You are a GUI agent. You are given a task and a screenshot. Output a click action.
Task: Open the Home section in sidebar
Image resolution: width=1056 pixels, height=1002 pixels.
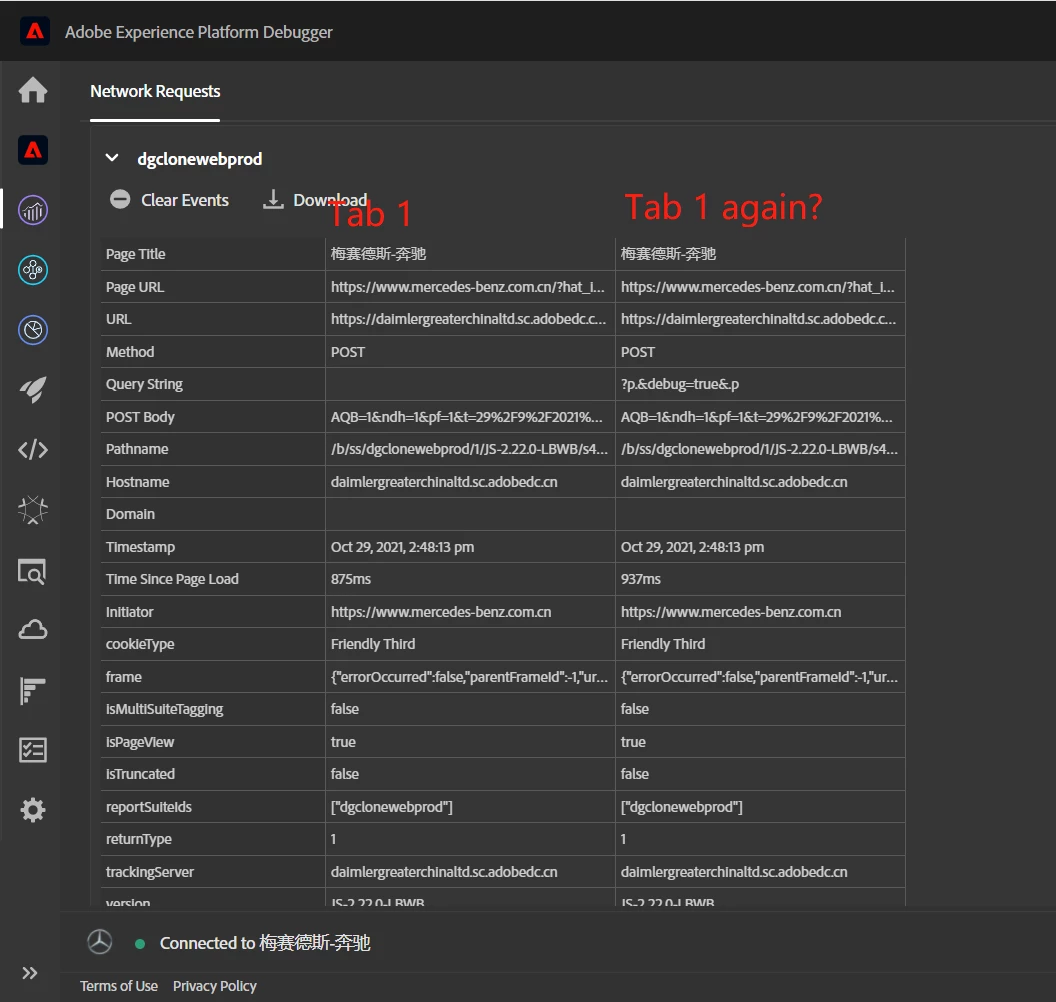coord(32,90)
